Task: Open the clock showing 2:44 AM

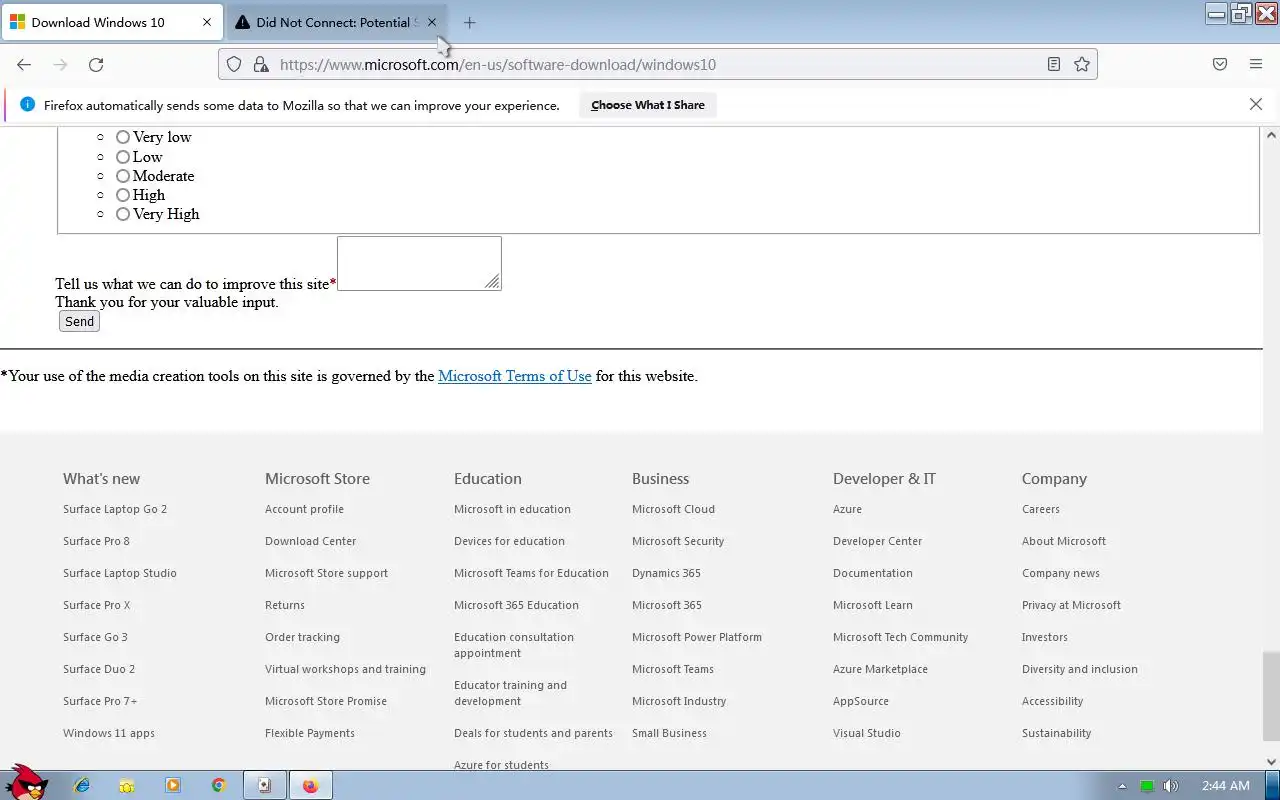Action: coord(1226,786)
